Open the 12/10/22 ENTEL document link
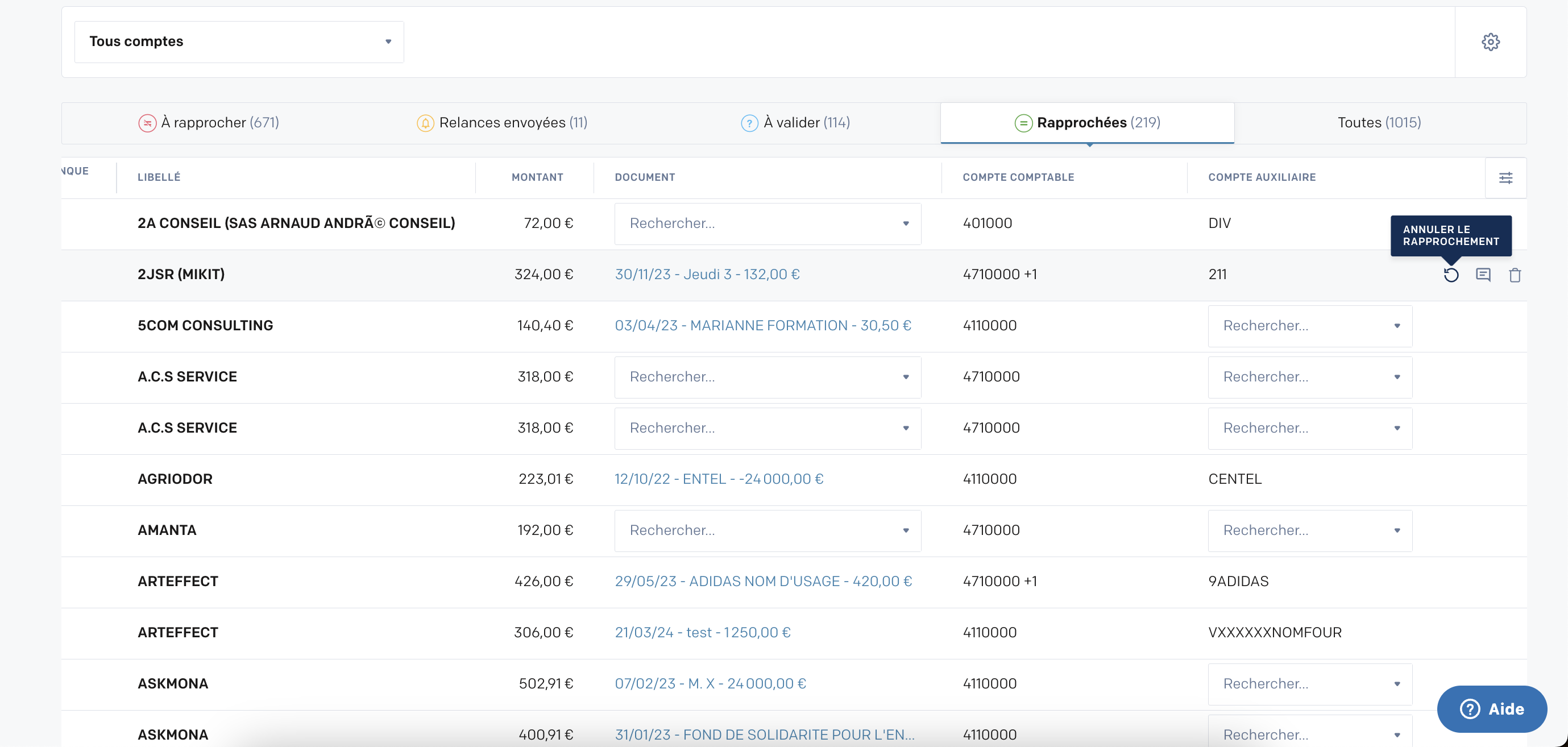Image resolution: width=1568 pixels, height=747 pixels. (719, 479)
